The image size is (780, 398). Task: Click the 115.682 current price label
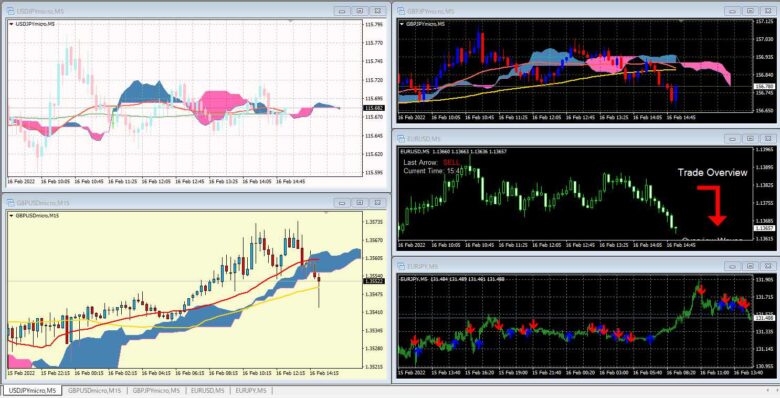373,108
